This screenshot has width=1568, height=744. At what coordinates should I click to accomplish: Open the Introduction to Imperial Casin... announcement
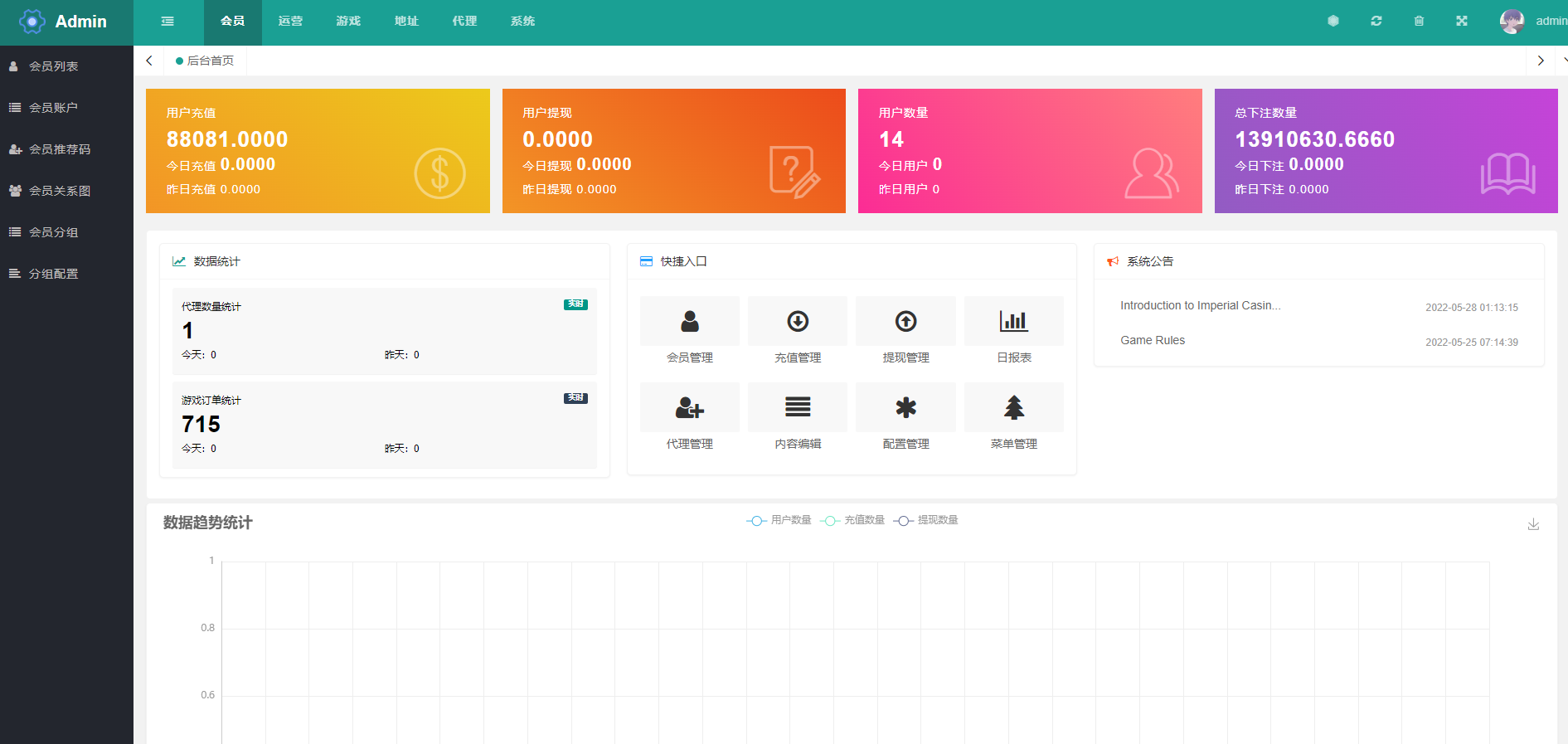click(x=1200, y=306)
